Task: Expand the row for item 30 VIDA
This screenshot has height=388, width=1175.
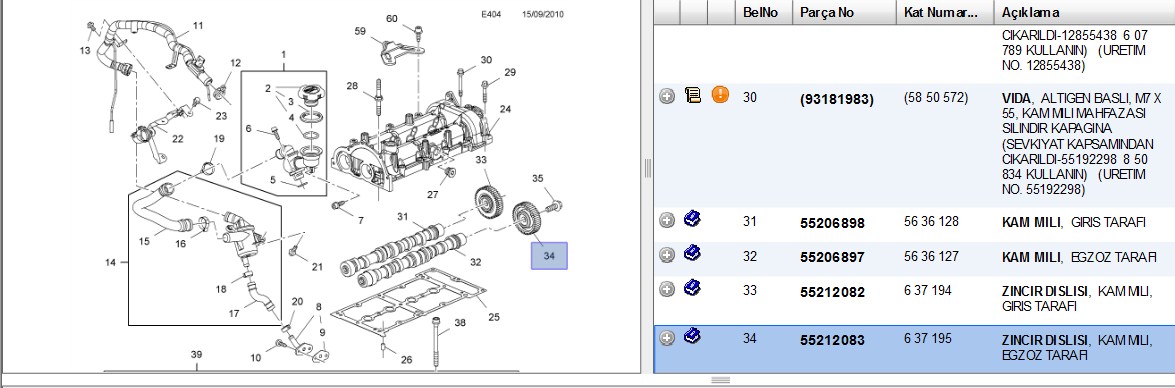Action: coord(666,96)
